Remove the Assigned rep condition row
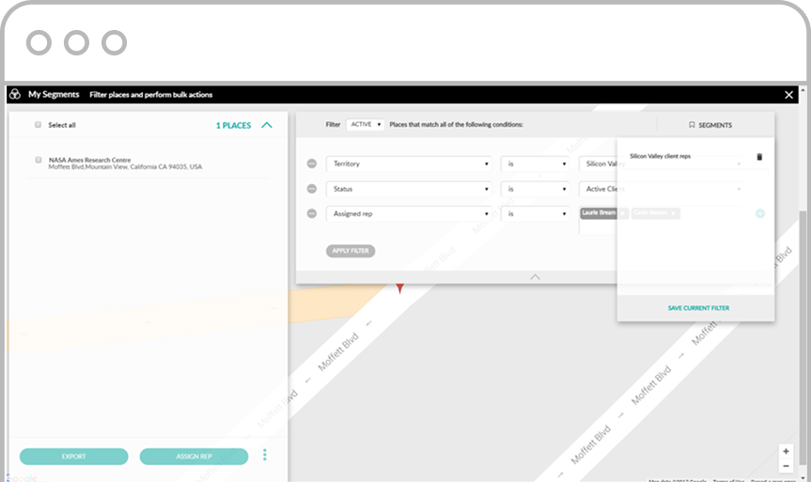The height and width of the screenshot is (482, 811). point(311,214)
